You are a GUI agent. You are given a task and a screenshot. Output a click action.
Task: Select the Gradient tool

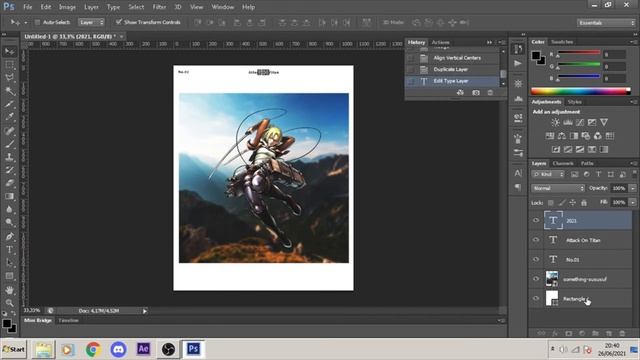click(9, 196)
